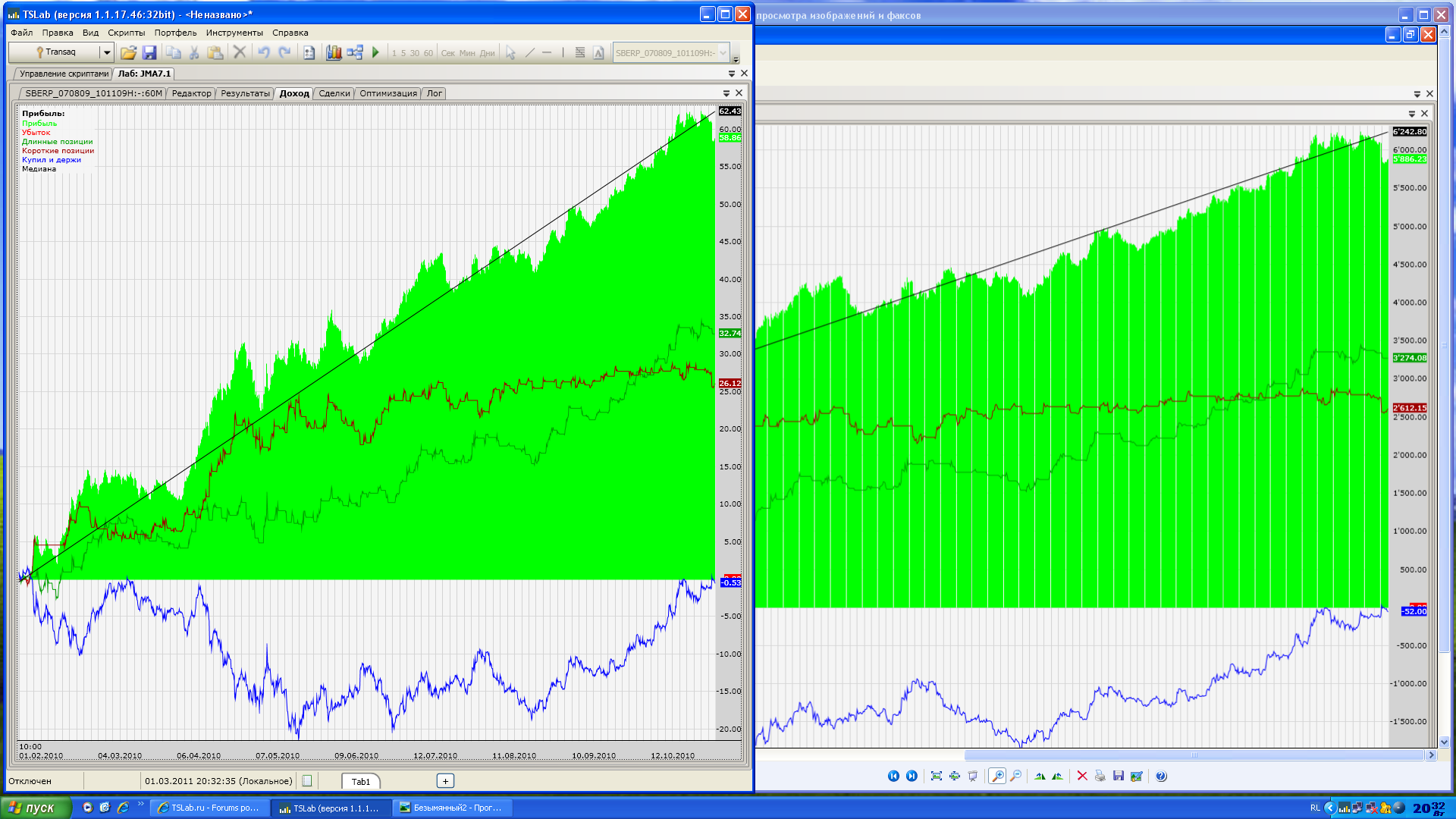The width and height of the screenshot is (1456, 819).
Task: Click the plus button to add tab
Action: [445, 781]
